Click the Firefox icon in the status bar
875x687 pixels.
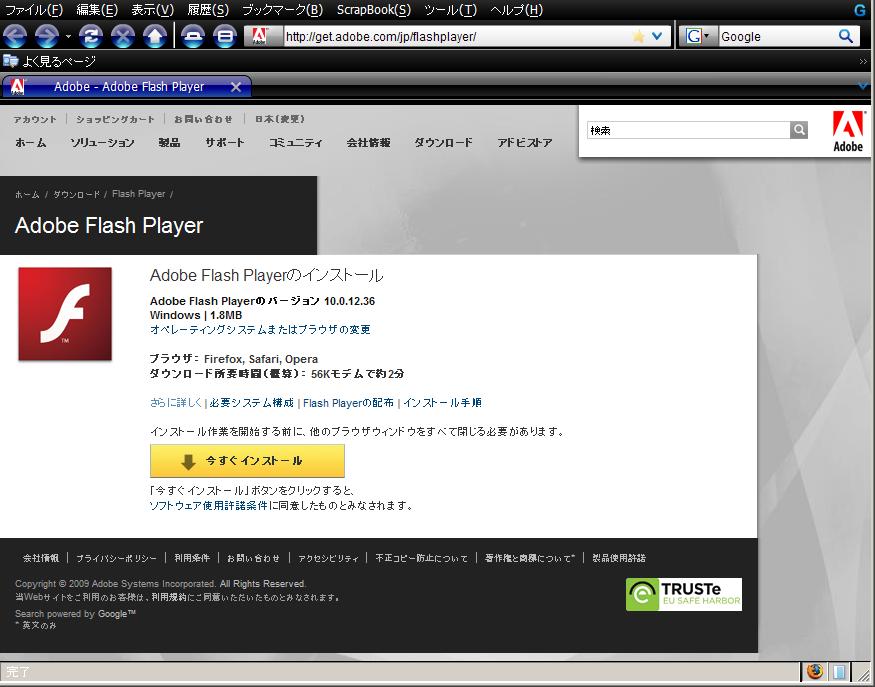(815, 671)
